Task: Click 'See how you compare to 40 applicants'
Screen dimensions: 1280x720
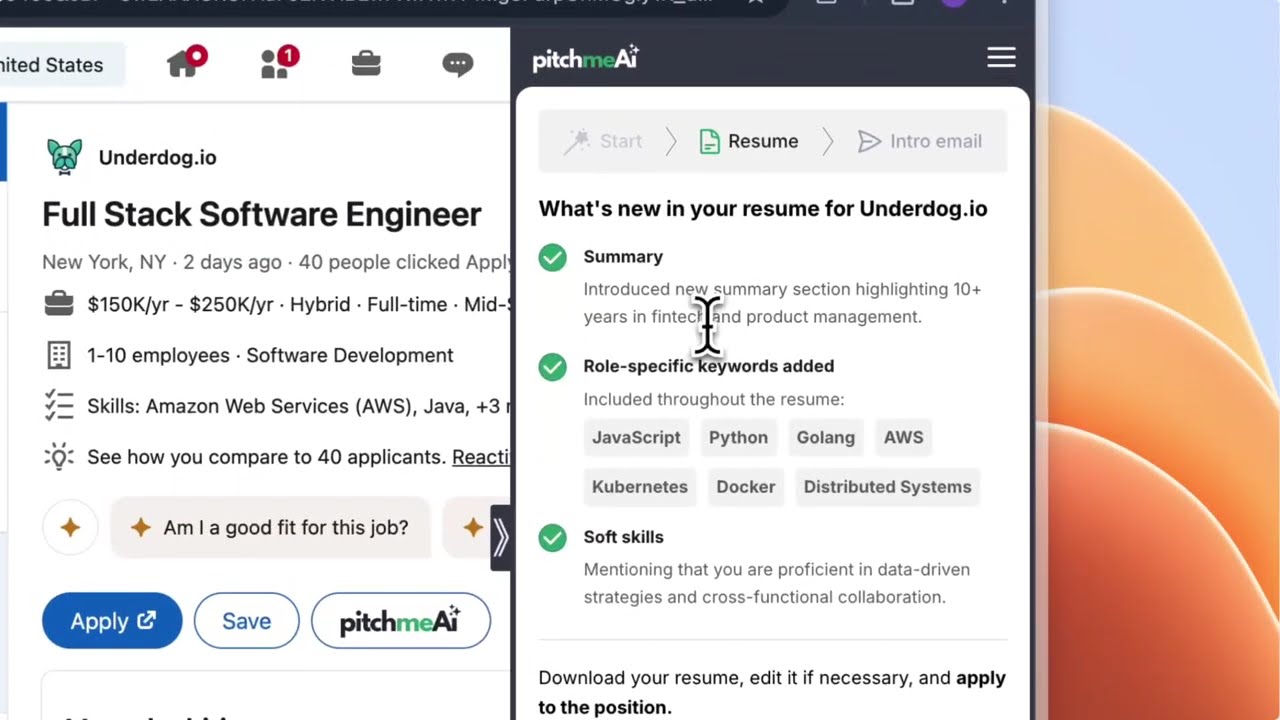Action: 266,457
